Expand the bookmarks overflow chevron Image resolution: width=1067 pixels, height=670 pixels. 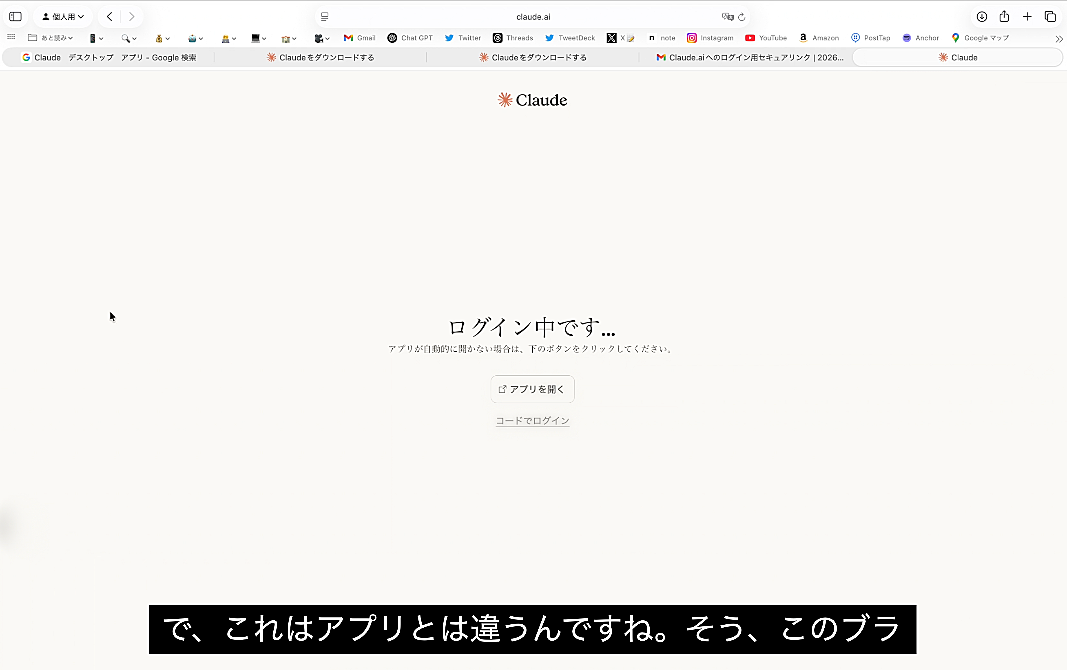tap(1058, 38)
